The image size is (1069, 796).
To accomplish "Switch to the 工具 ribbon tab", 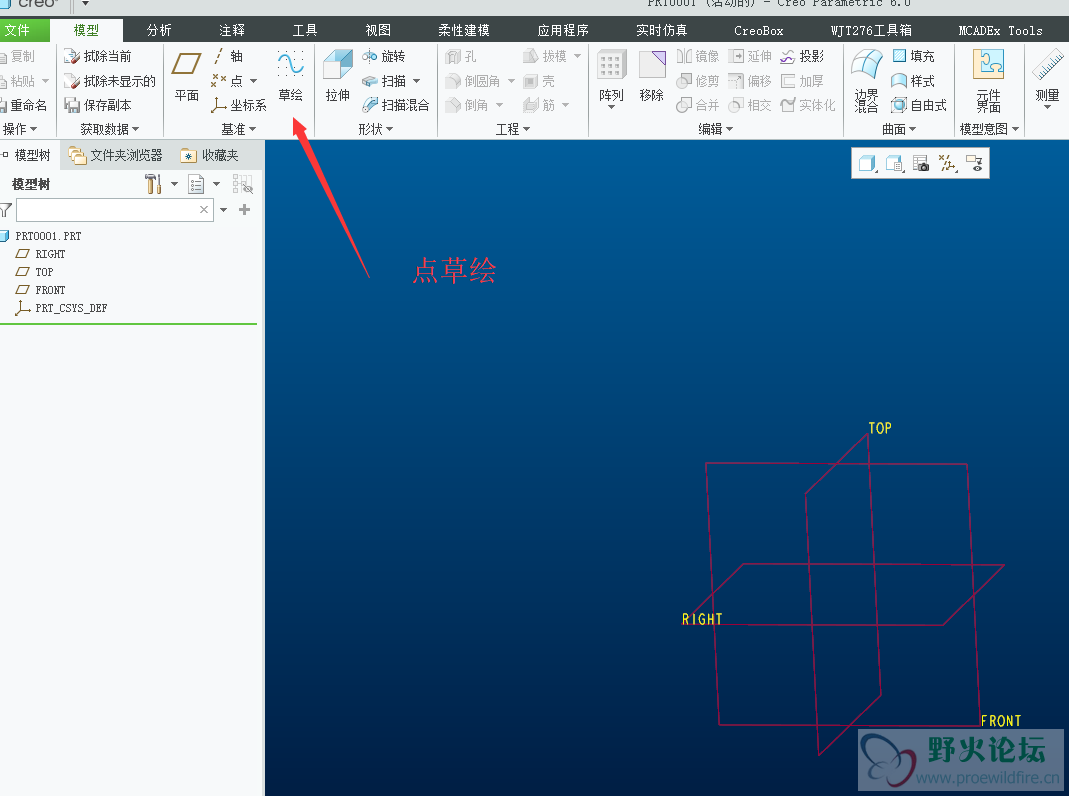I will (305, 30).
